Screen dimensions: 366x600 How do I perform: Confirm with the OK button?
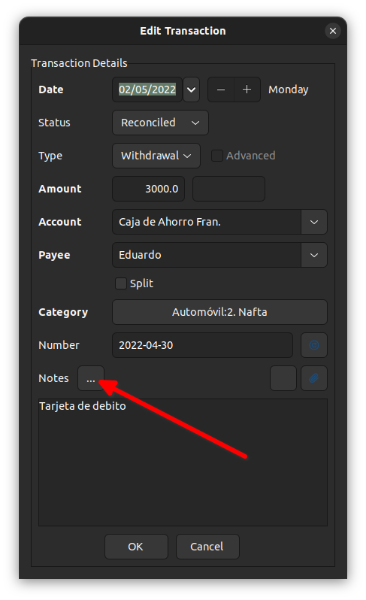pos(136,547)
